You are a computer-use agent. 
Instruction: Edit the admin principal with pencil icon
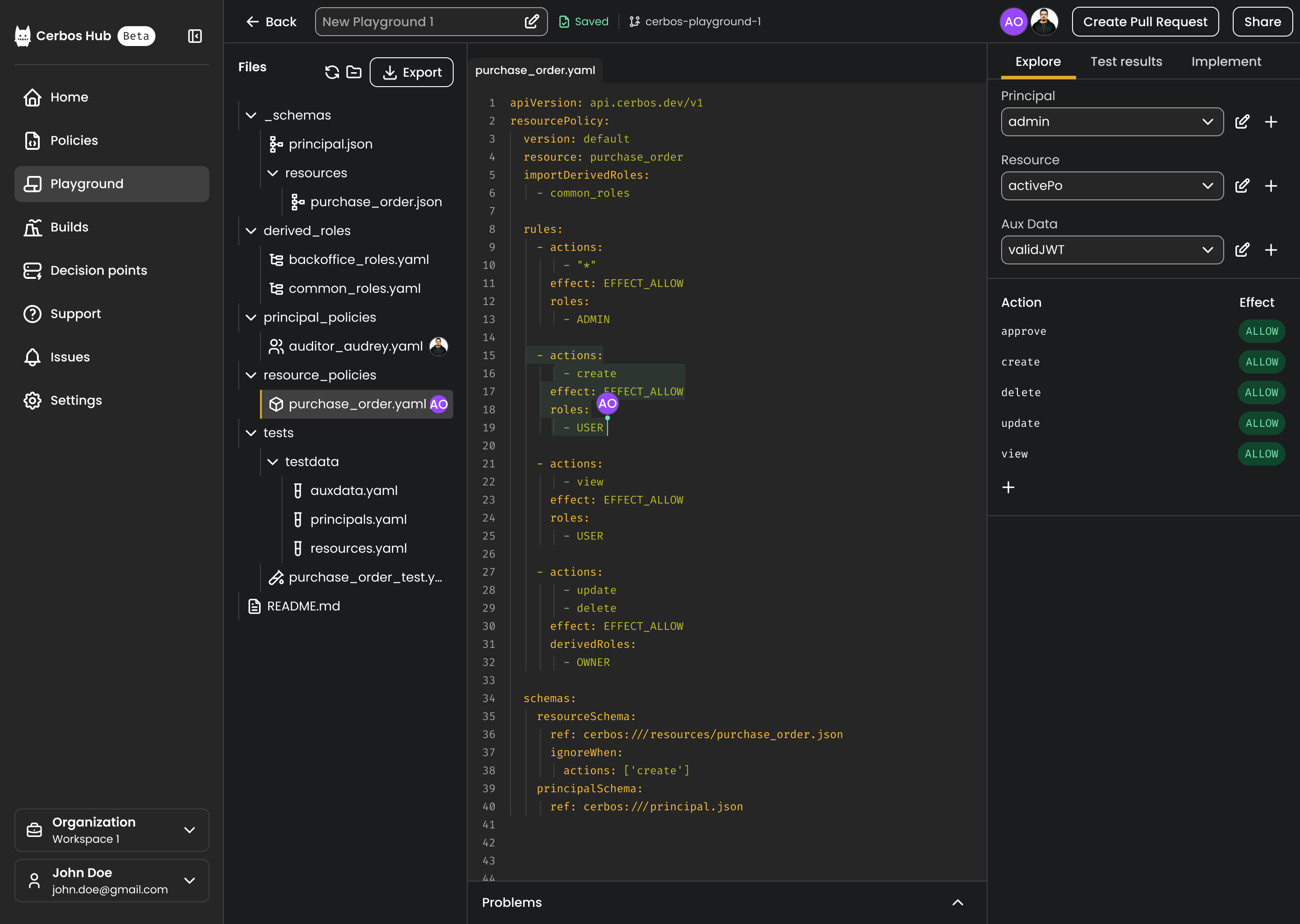1242,122
